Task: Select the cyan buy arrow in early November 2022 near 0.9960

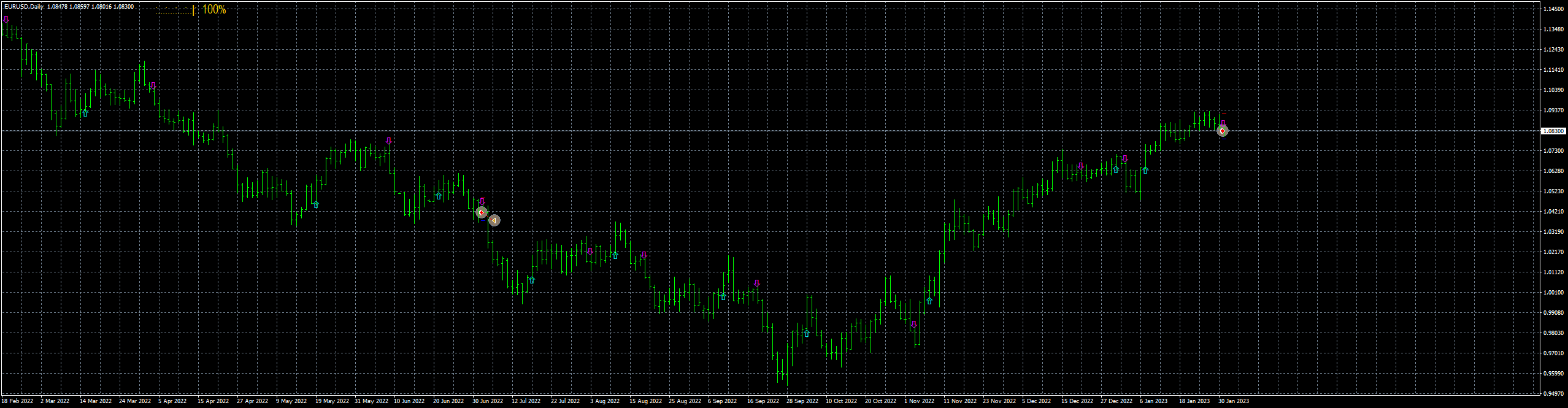Action: click(929, 301)
